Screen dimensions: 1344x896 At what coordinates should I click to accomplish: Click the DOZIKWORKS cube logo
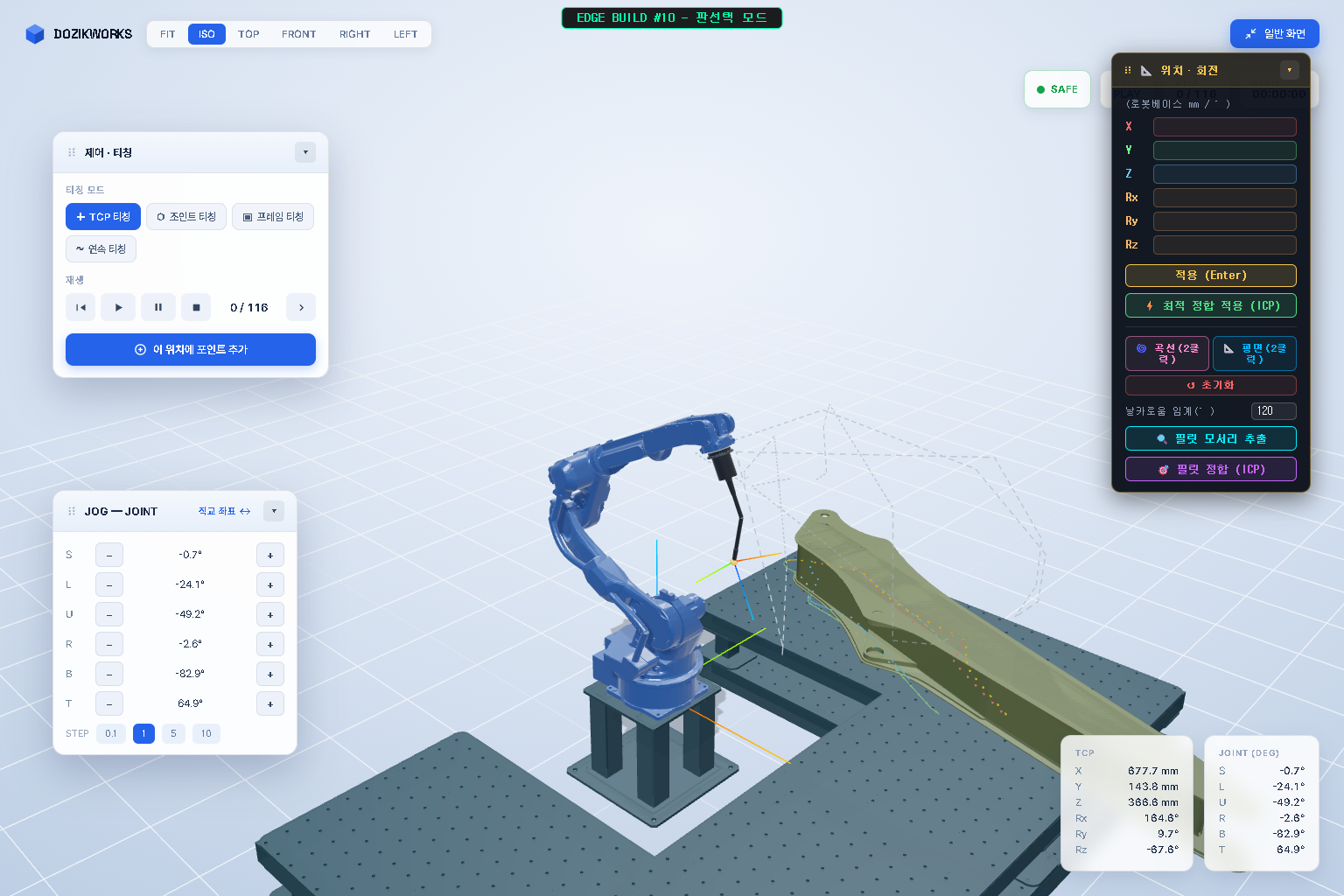click(x=35, y=34)
